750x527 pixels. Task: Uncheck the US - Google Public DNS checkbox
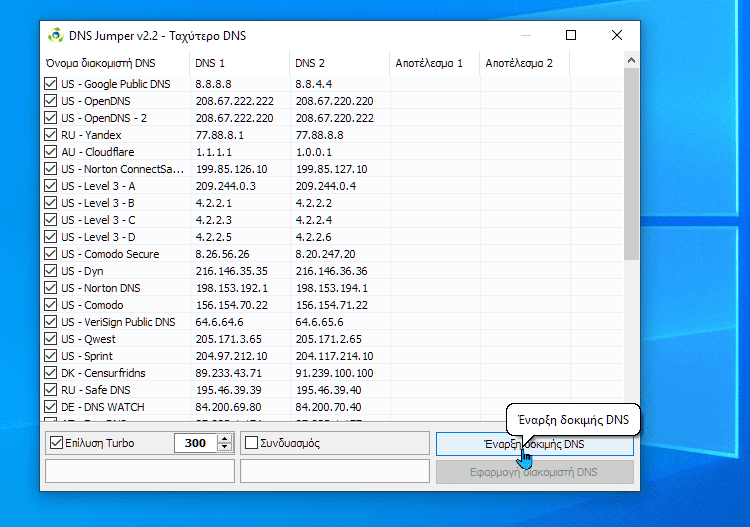[50, 84]
